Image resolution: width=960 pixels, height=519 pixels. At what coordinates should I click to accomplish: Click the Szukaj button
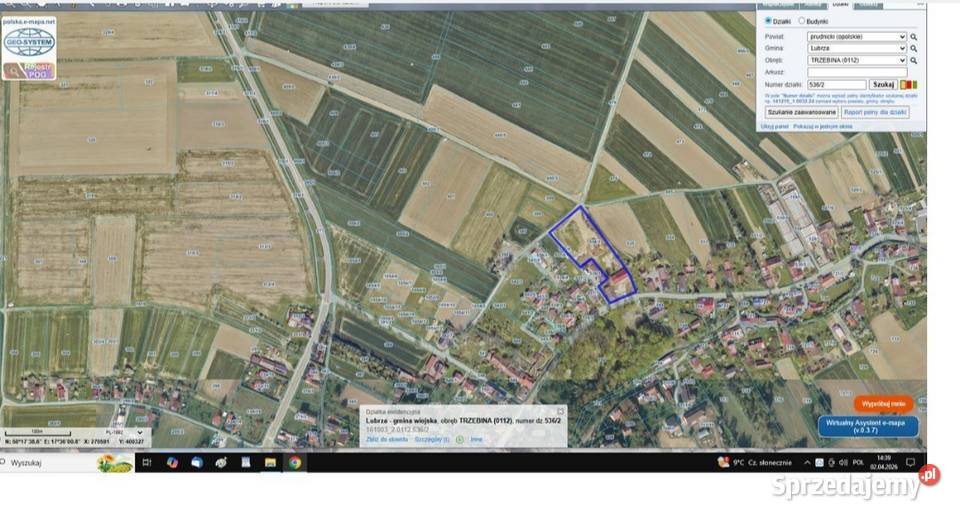(883, 84)
